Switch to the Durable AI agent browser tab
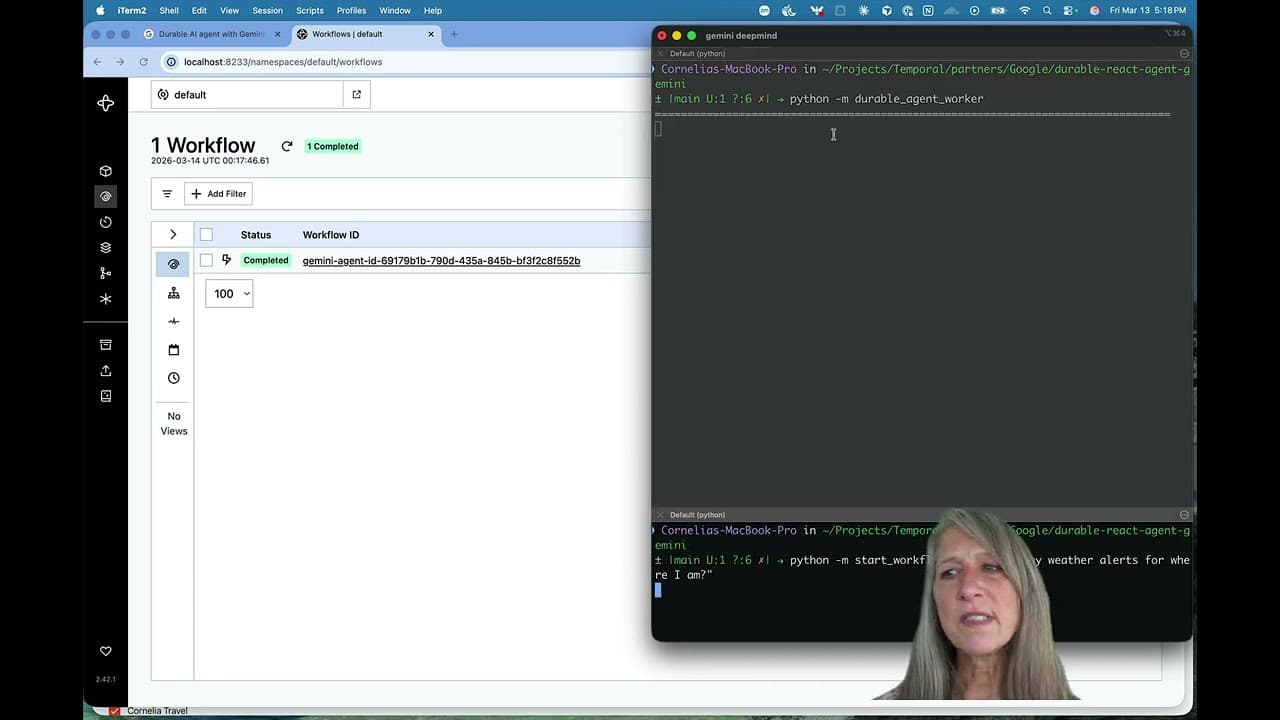The width and height of the screenshot is (1280, 720). pyautogui.click(x=211, y=34)
